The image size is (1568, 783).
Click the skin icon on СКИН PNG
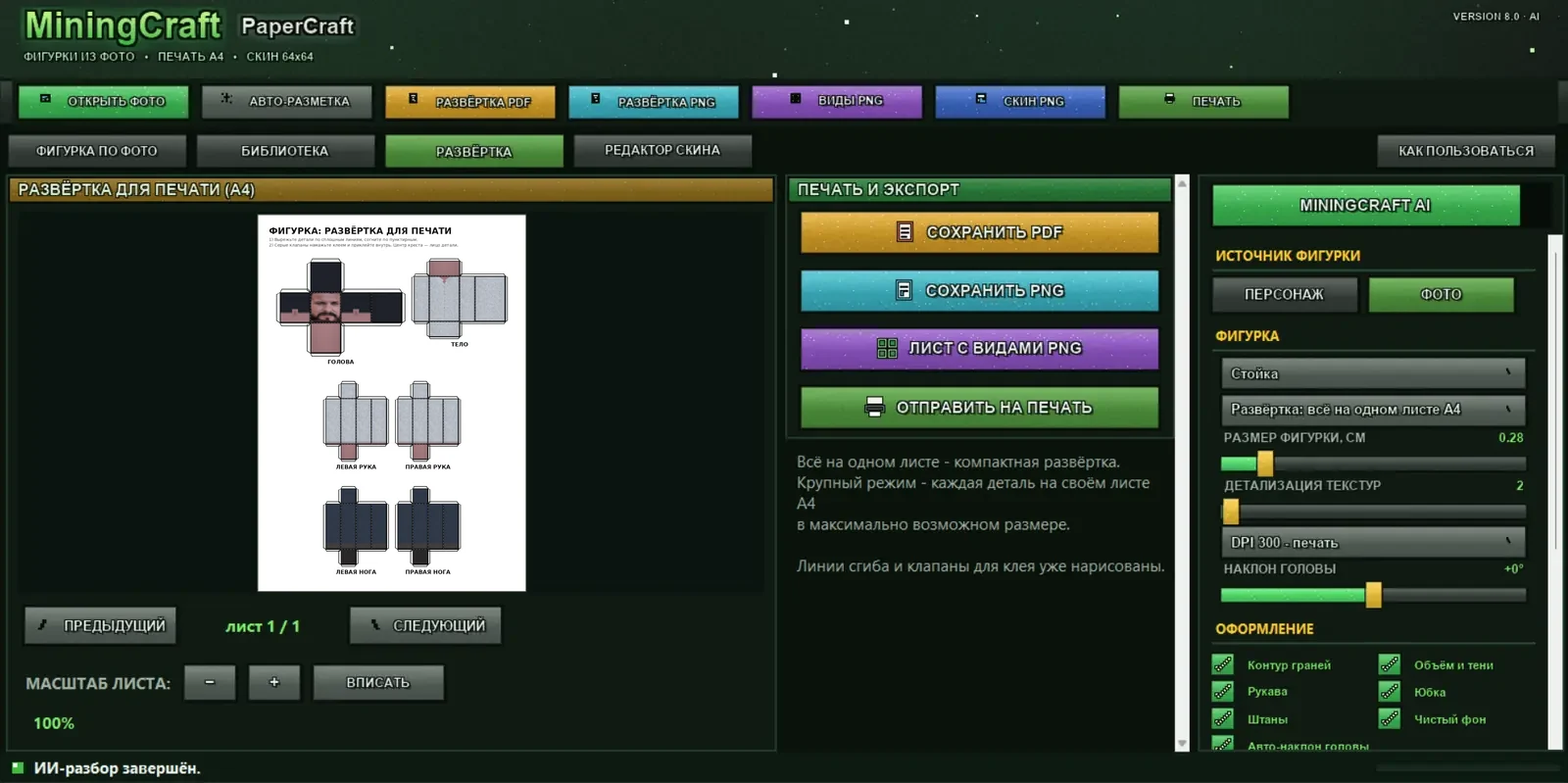pyautogui.click(x=981, y=99)
